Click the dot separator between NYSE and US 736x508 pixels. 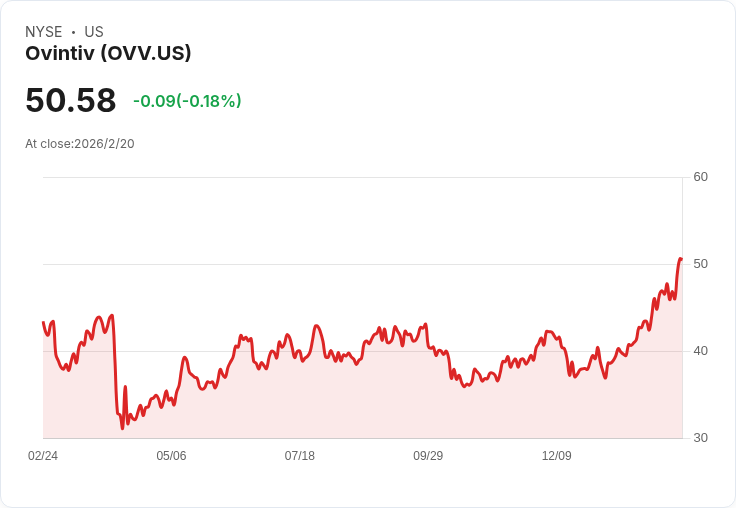(73, 32)
